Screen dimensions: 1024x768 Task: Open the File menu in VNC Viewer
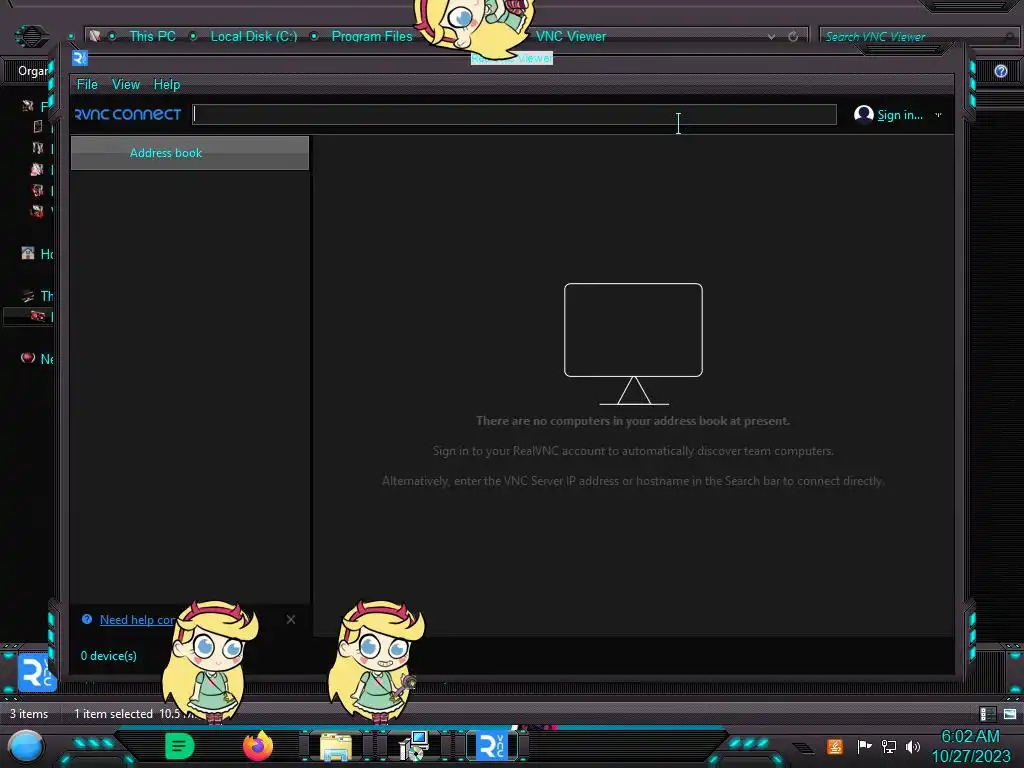pyautogui.click(x=87, y=84)
